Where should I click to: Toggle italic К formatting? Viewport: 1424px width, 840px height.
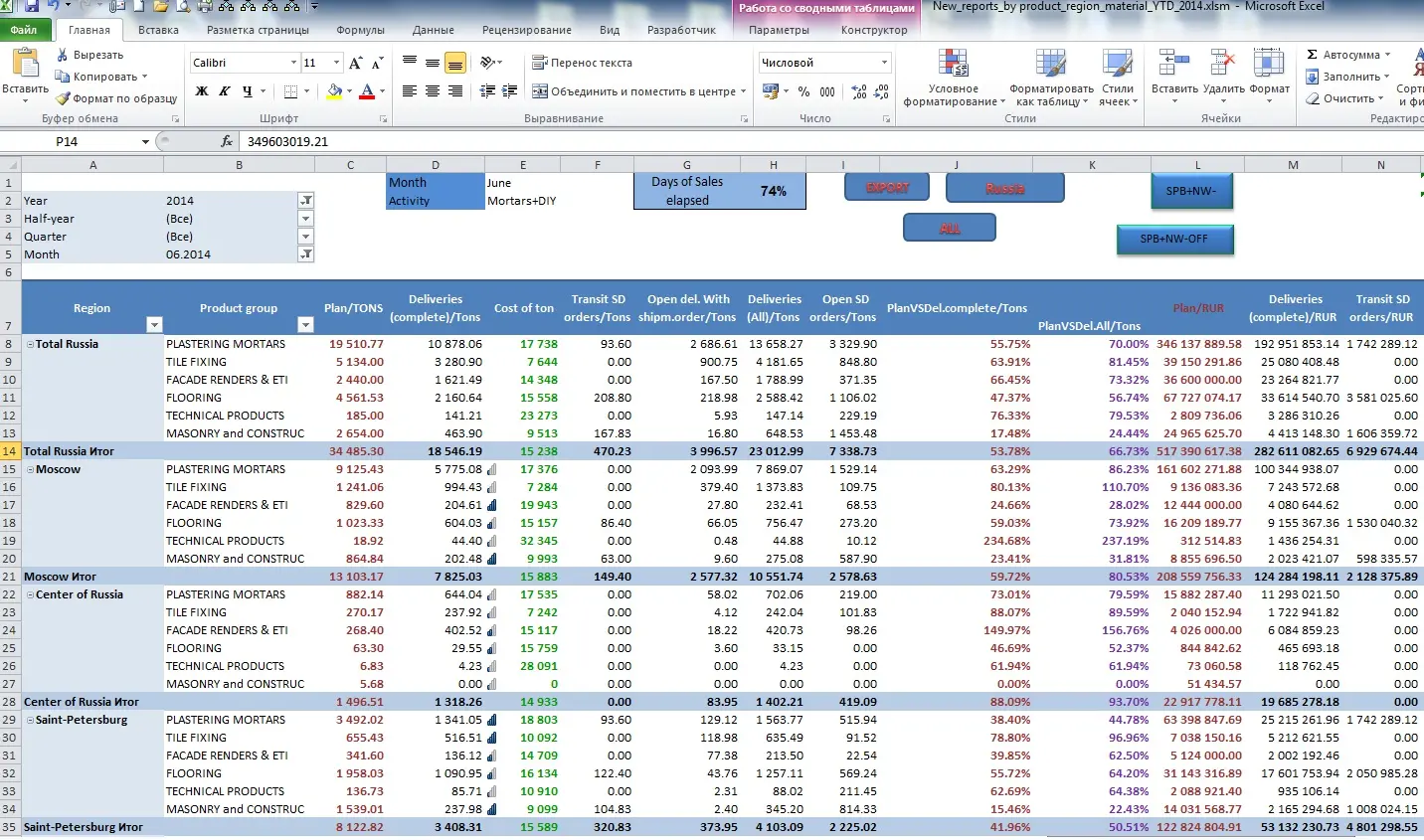point(225,91)
